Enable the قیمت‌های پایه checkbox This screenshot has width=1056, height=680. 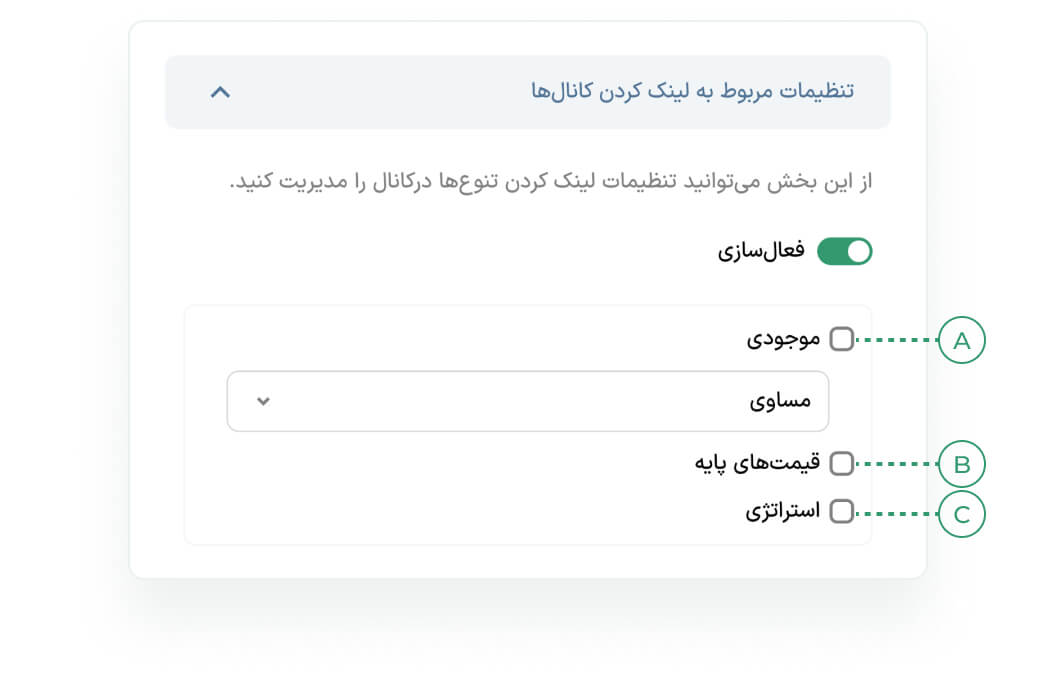843,464
